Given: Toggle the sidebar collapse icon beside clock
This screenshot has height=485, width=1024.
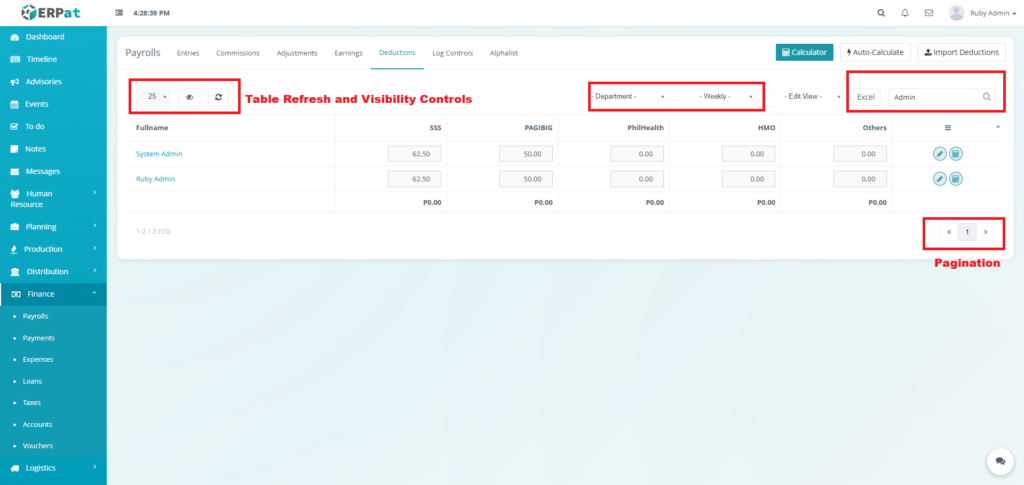Looking at the screenshot, I should pyautogui.click(x=119, y=12).
